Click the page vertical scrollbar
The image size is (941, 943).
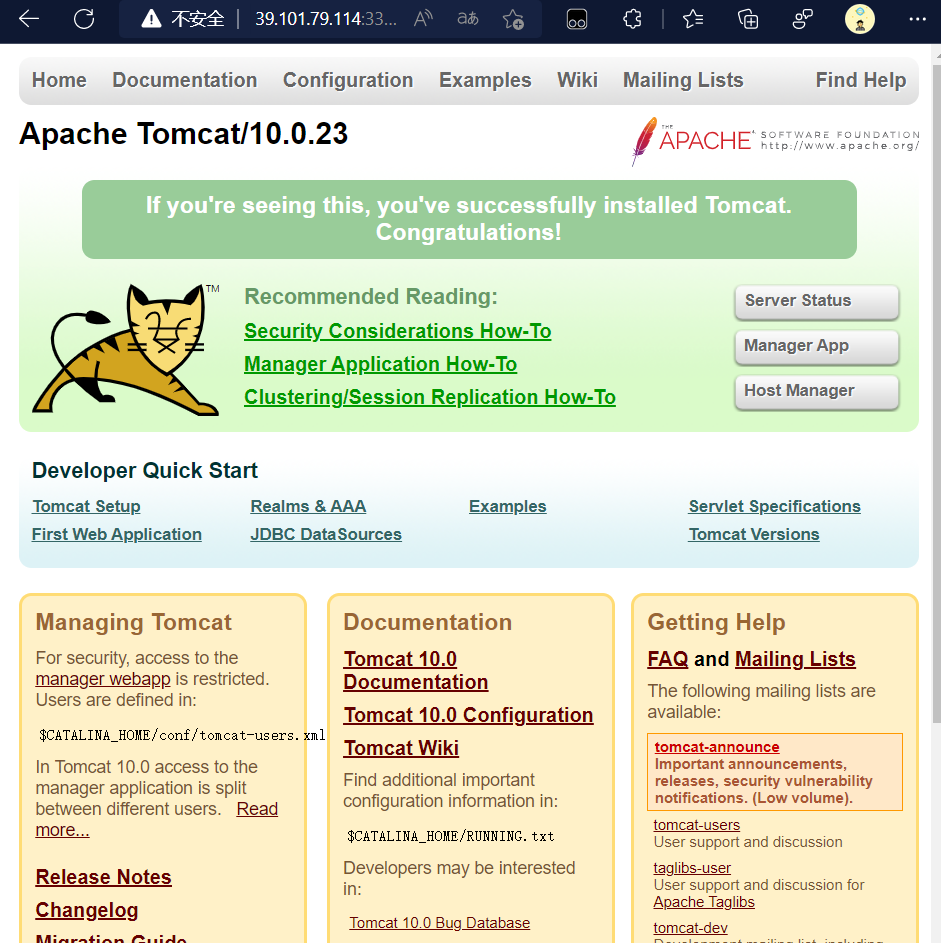(x=935, y=400)
